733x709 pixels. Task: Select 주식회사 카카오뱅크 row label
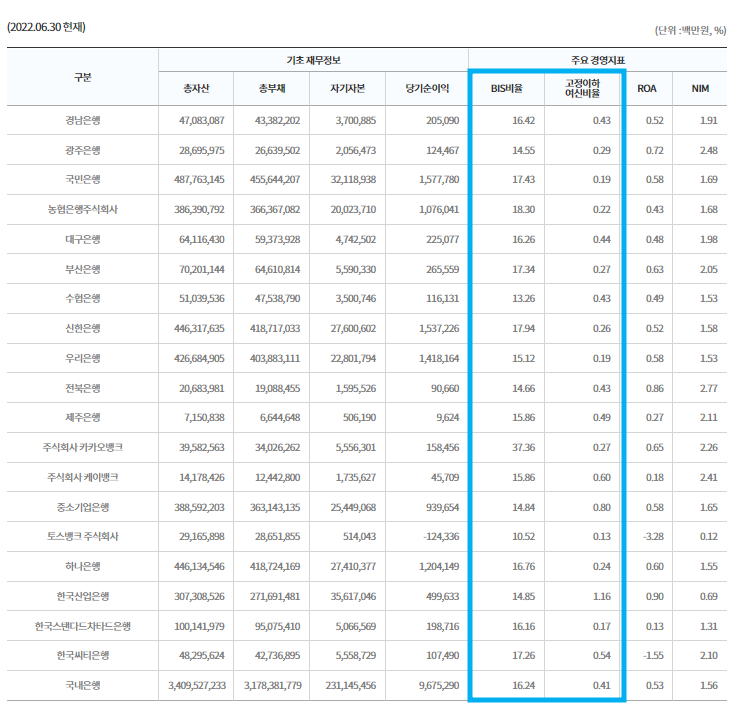[83, 447]
